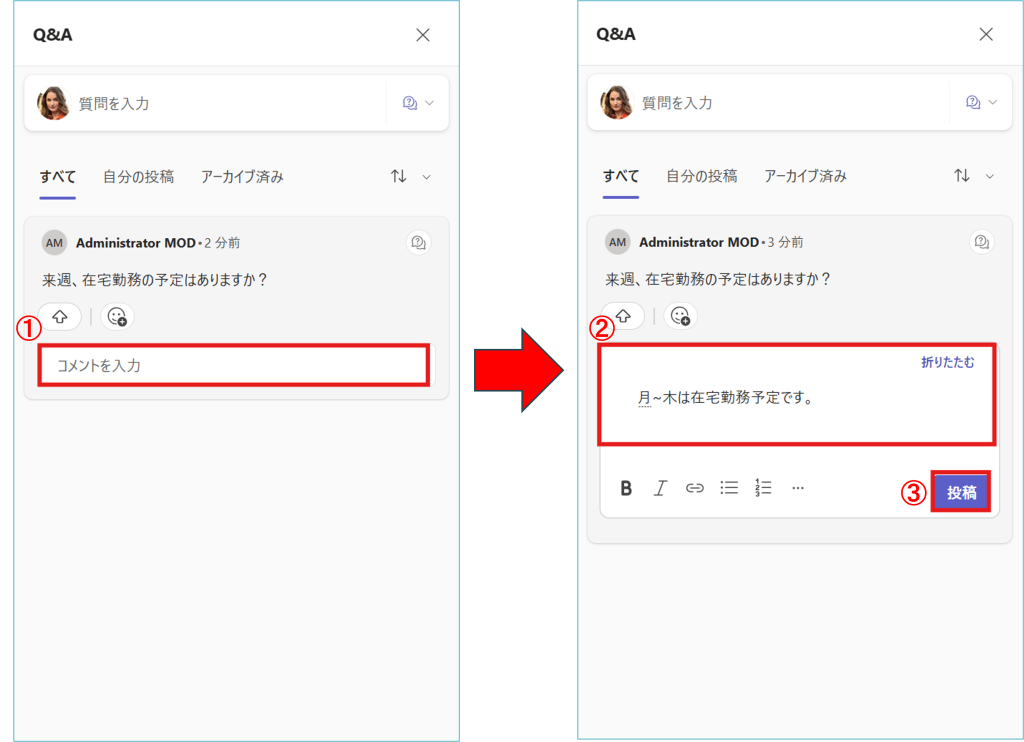
Task: Switch to アーカイブ済み tab in the right panel
Action: pos(805,176)
